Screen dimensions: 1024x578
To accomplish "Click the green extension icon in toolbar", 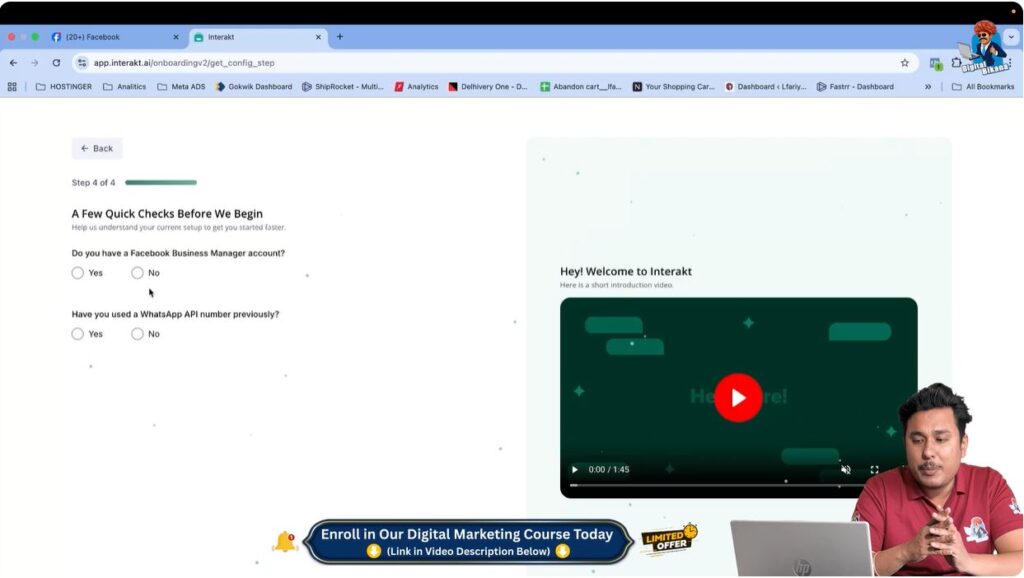I will point(936,63).
